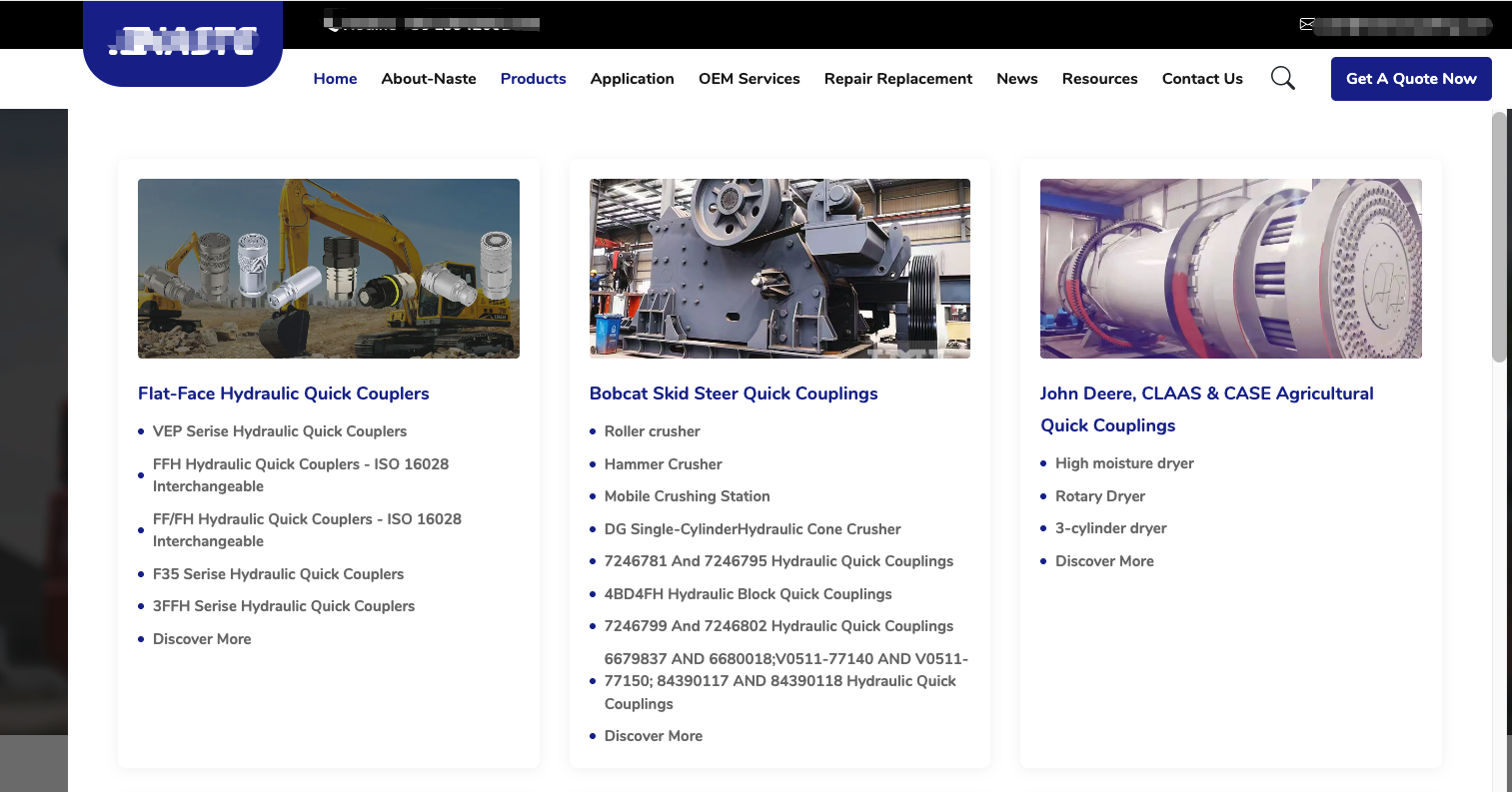Select VEP Serise Hydraulic Quick Couplers
This screenshot has height=792, width=1512.
(280, 431)
